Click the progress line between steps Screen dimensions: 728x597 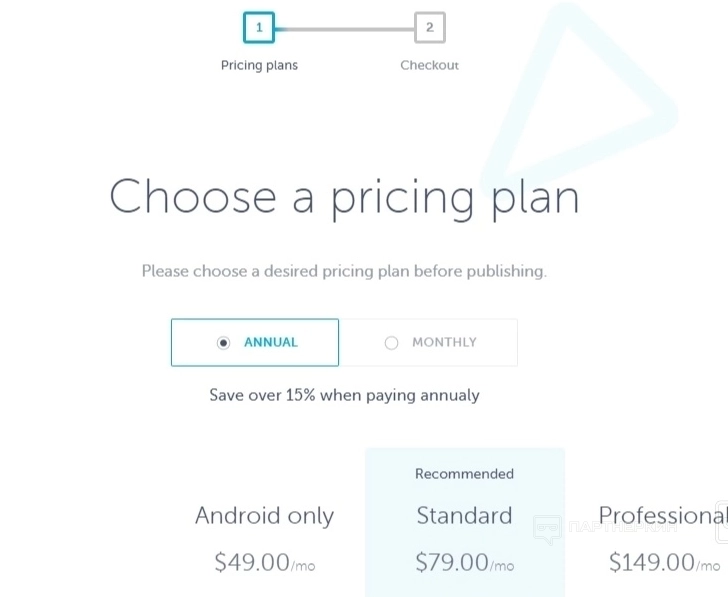pyautogui.click(x=344, y=29)
